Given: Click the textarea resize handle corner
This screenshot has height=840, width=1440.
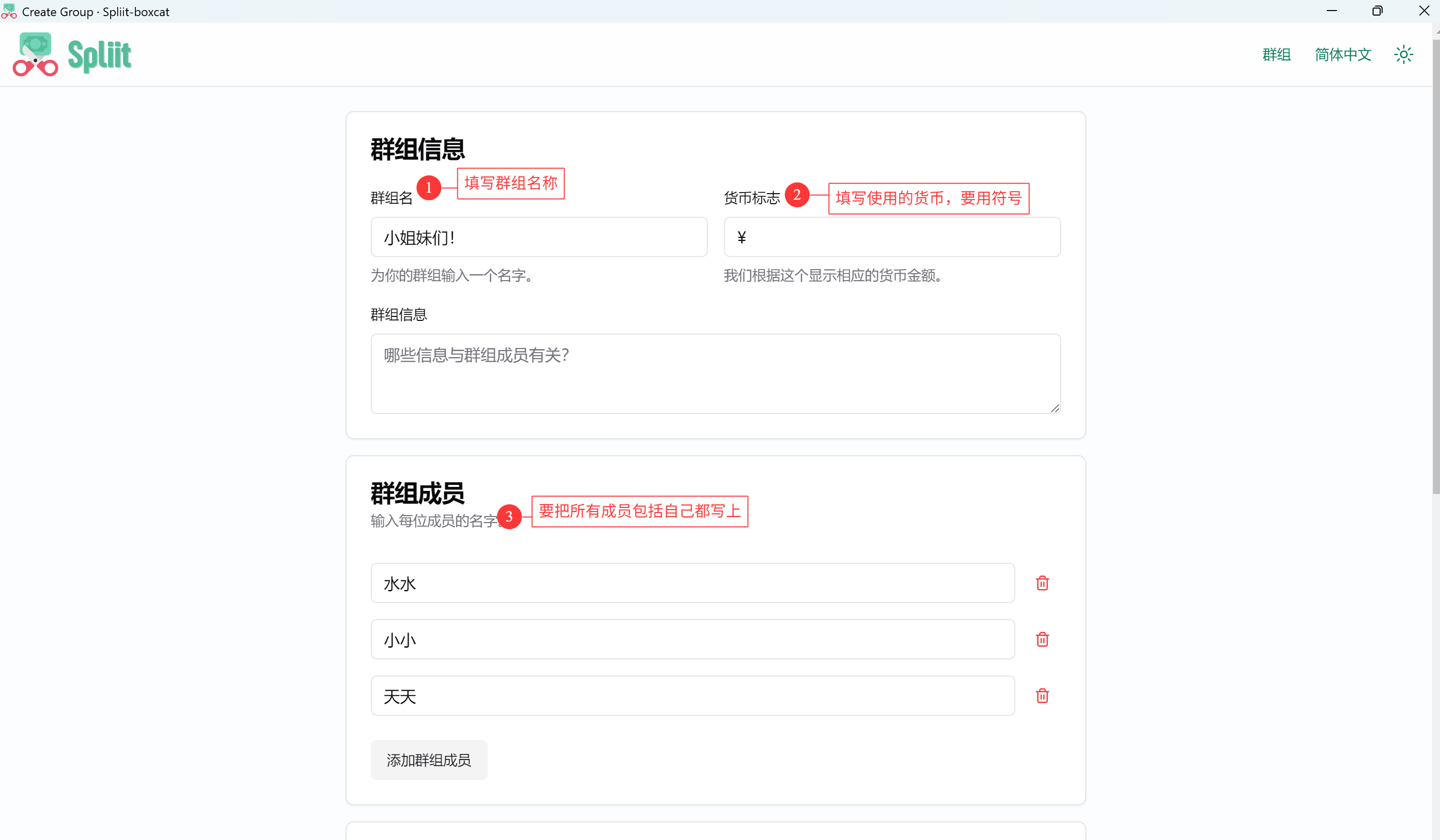Looking at the screenshot, I should (x=1055, y=408).
